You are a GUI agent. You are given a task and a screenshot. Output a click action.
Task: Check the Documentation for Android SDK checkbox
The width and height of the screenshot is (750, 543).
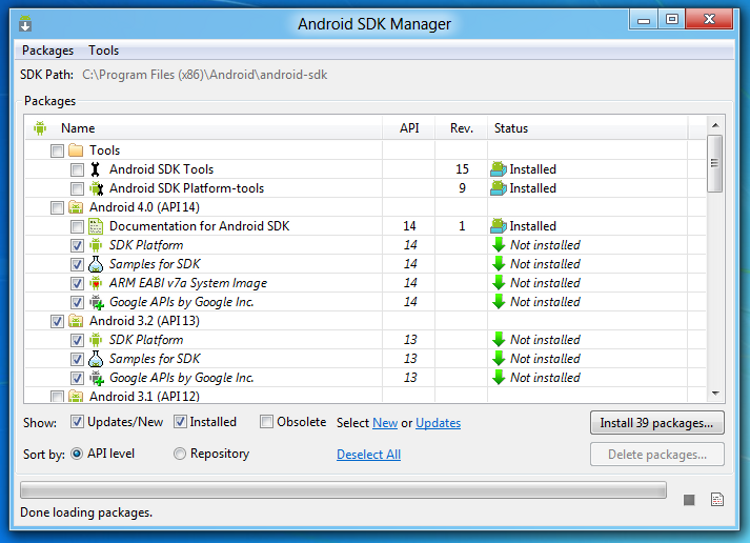point(77,227)
